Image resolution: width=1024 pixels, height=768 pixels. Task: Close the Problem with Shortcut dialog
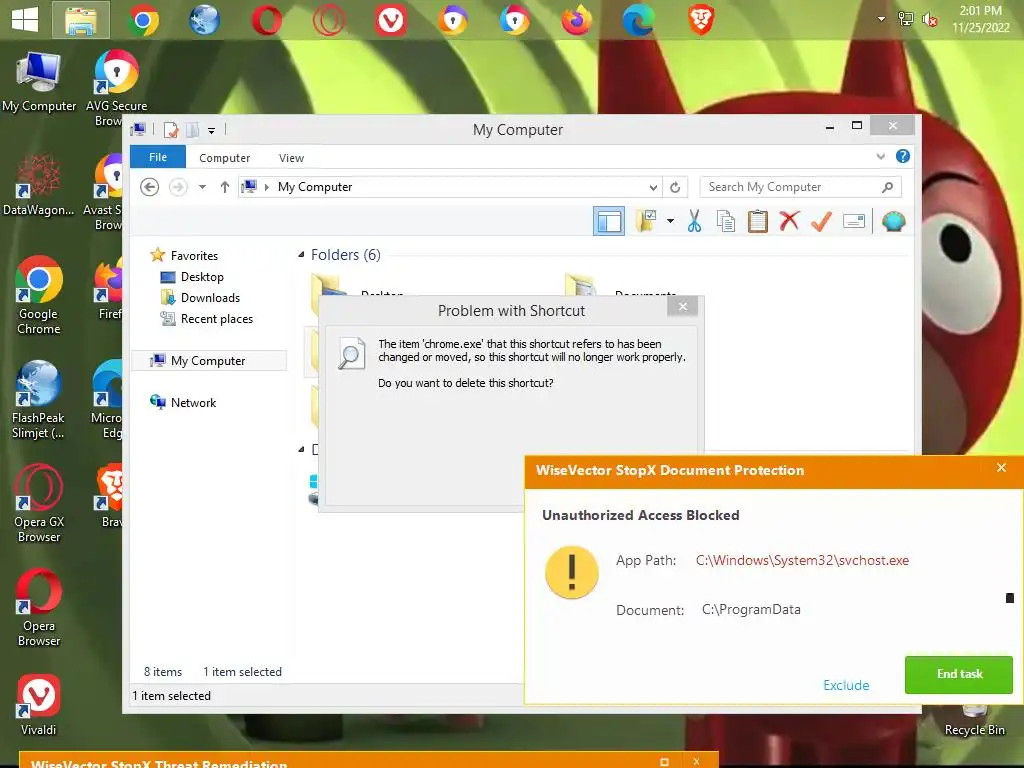(x=682, y=306)
